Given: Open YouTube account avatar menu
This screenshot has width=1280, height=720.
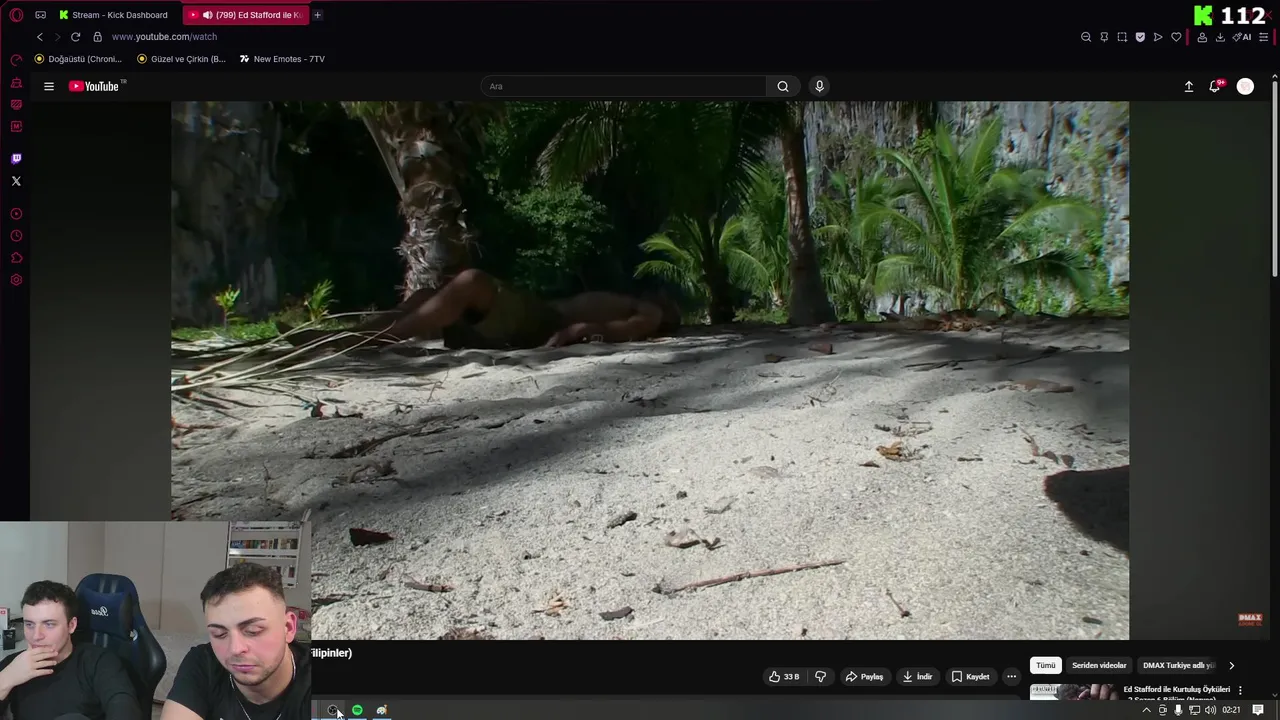Looking at the screenshot, I should pyautogui.click(x=1245, y=87).
